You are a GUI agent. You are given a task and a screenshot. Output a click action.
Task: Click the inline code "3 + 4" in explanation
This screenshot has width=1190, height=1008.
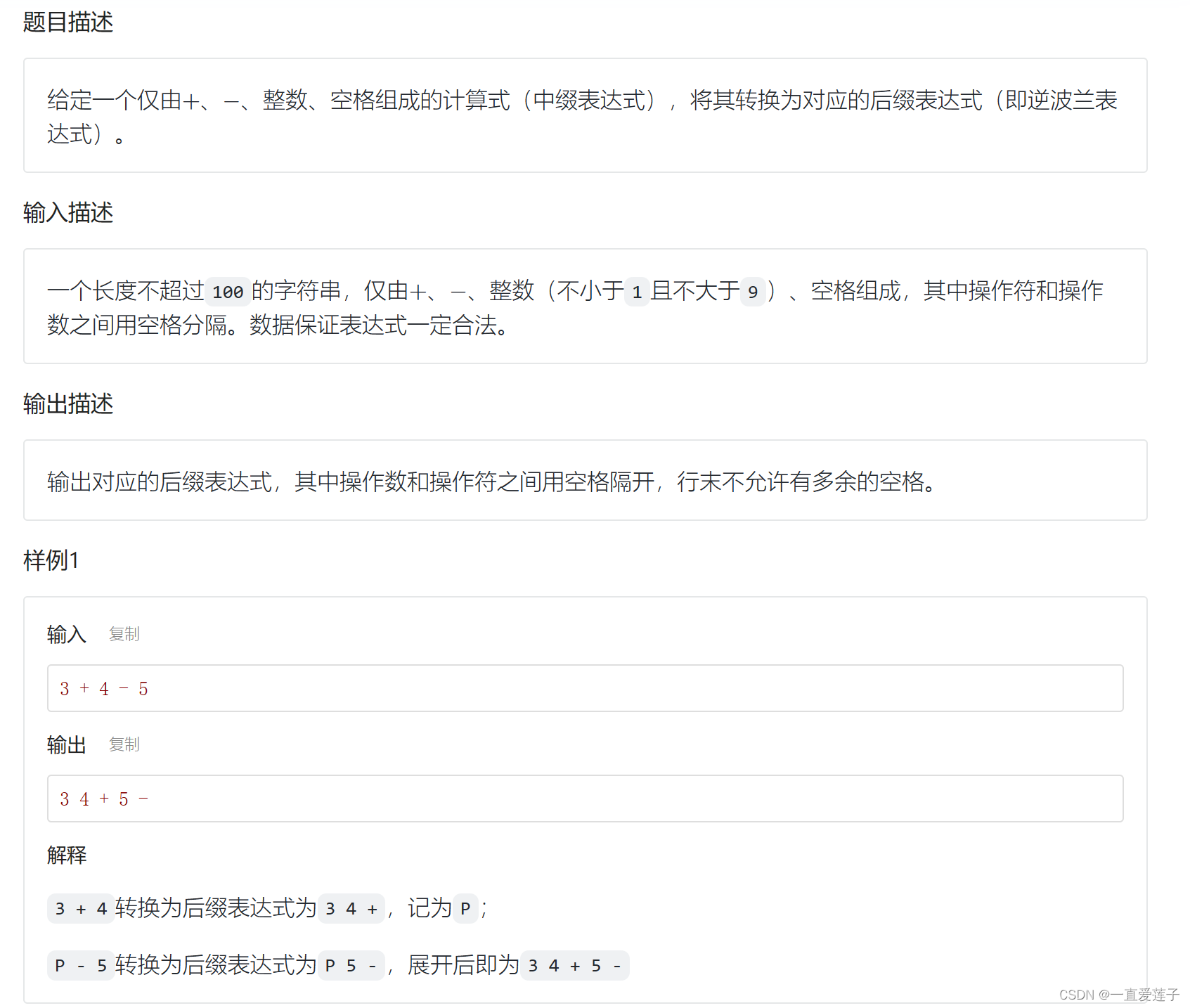81,909
